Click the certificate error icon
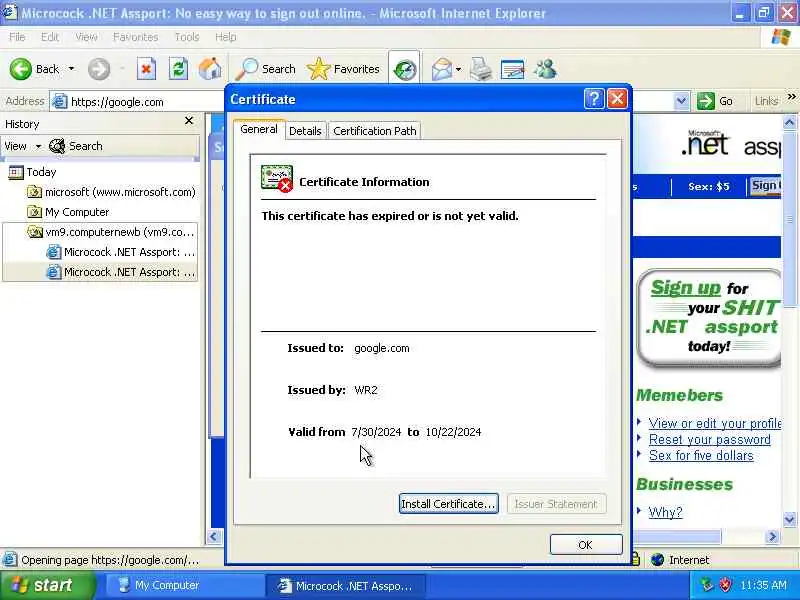 tap(277, 179)
